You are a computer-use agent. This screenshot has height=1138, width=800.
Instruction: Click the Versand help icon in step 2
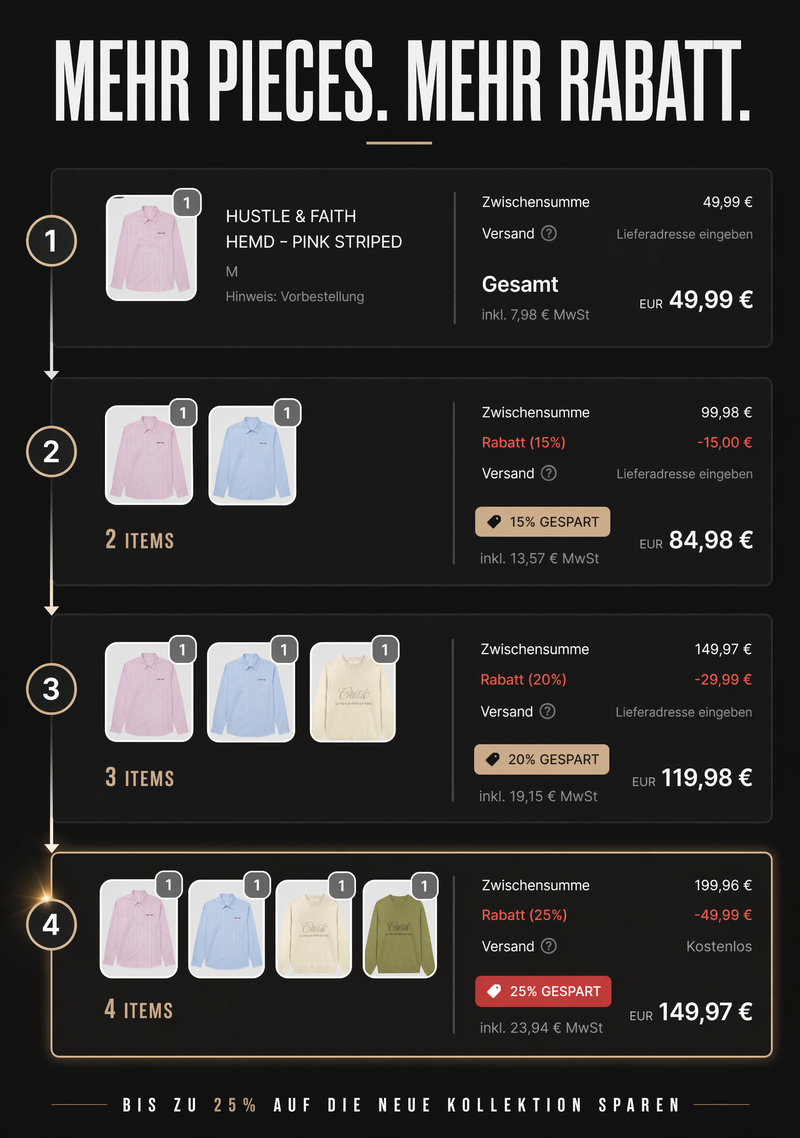[x=549, y=474]
